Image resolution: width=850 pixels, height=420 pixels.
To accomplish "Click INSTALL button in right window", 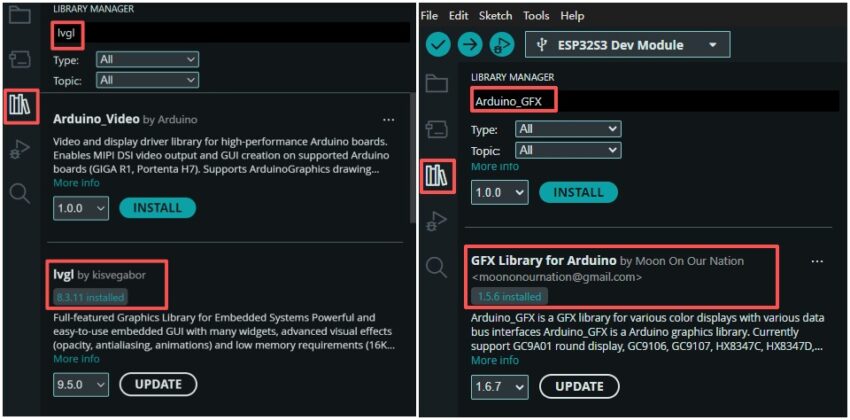I will [578, 192].
